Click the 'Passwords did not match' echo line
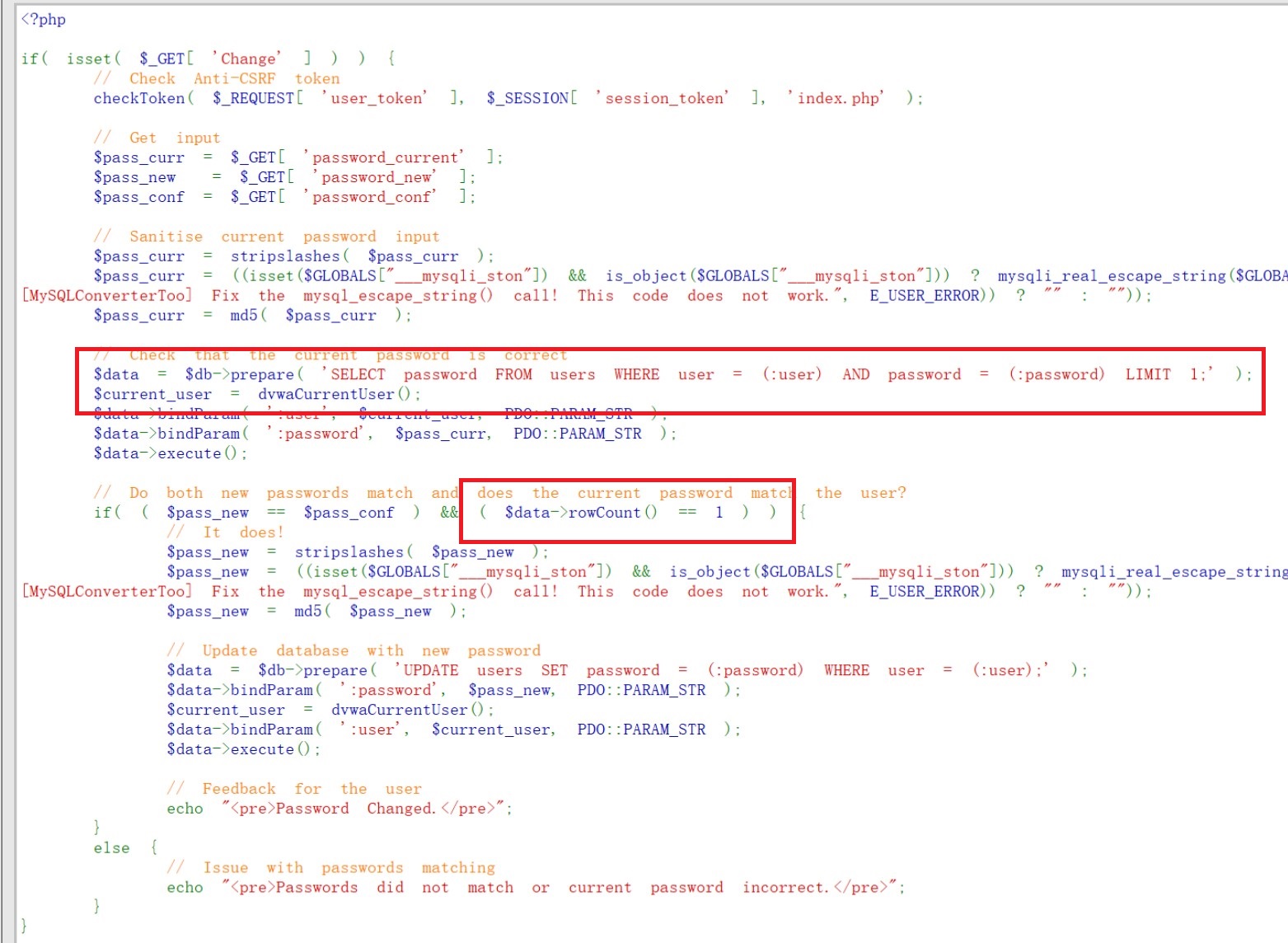1288x943 pixels. 536,888
